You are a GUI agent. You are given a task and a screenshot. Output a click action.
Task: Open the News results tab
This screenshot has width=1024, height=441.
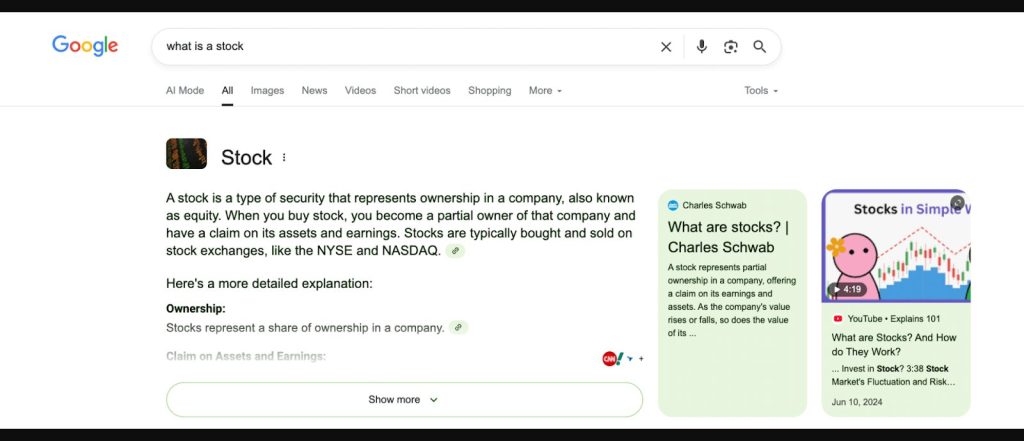click(x=314, y=91)
